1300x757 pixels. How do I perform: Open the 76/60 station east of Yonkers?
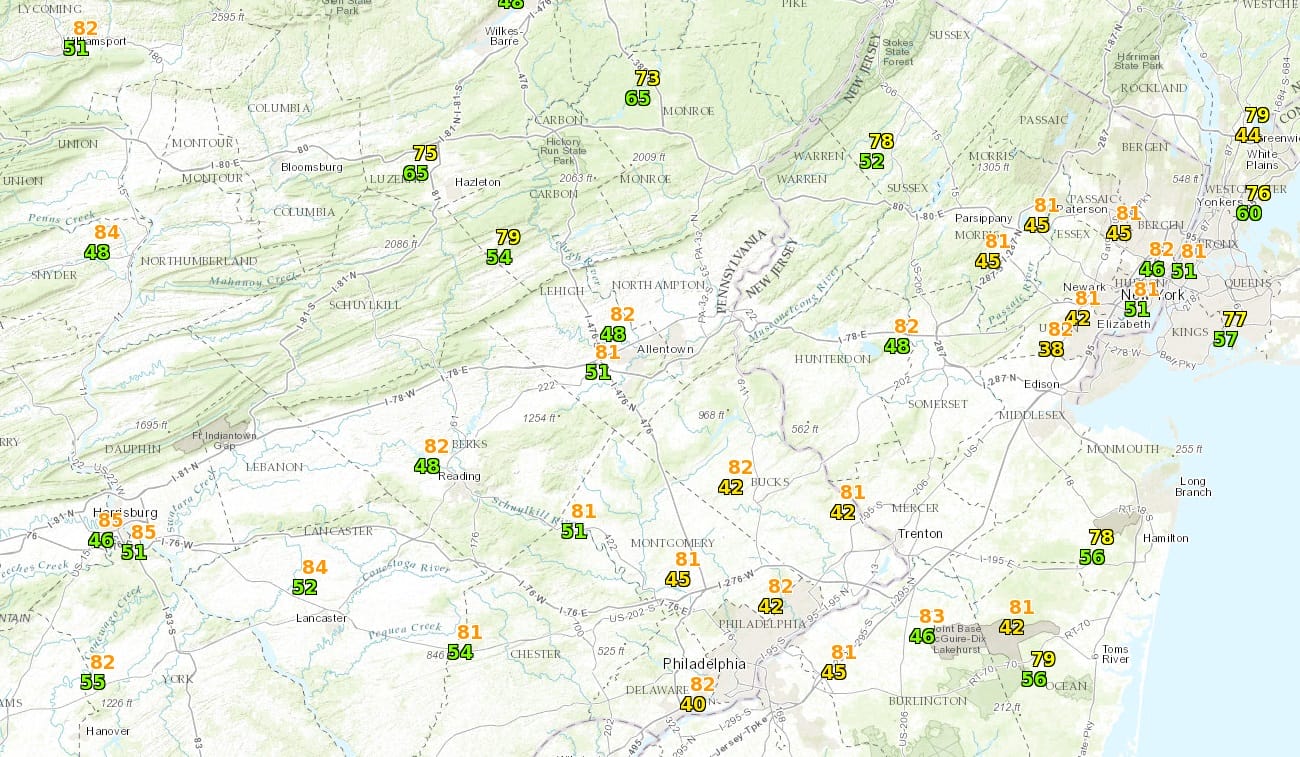tap(1253, 203)
